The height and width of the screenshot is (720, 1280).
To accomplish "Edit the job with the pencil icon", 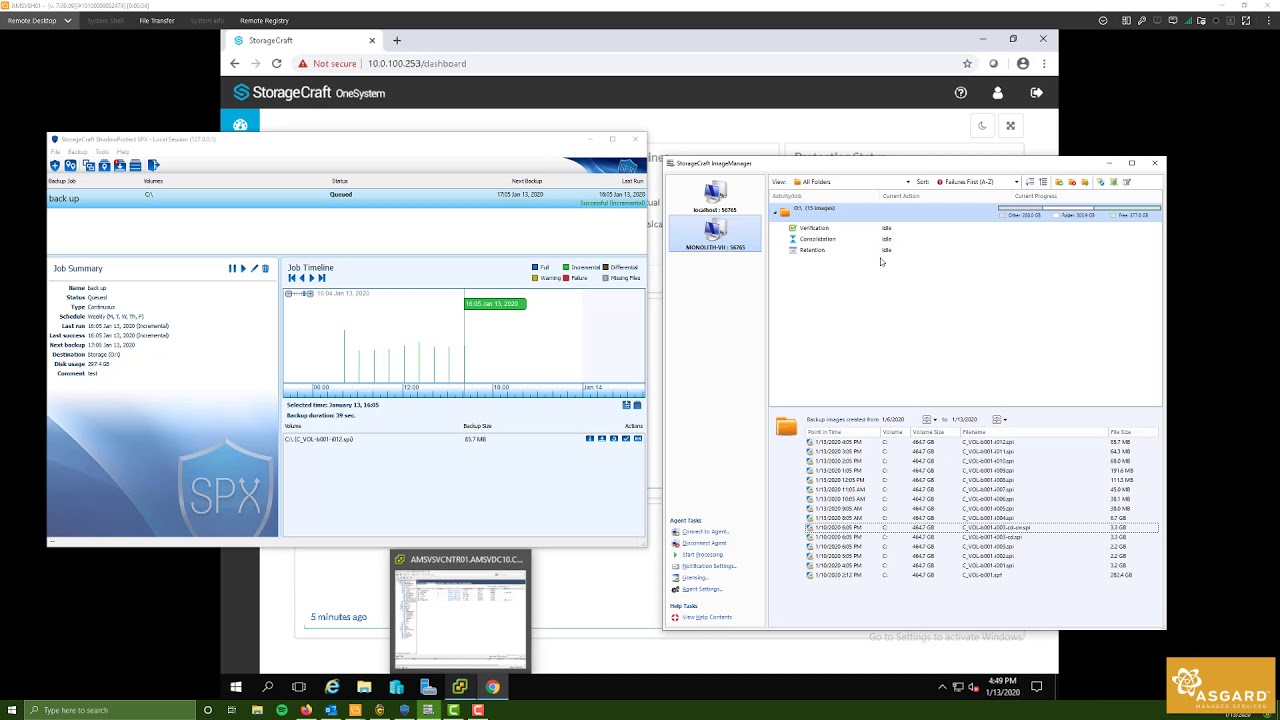I will point(254,268).
